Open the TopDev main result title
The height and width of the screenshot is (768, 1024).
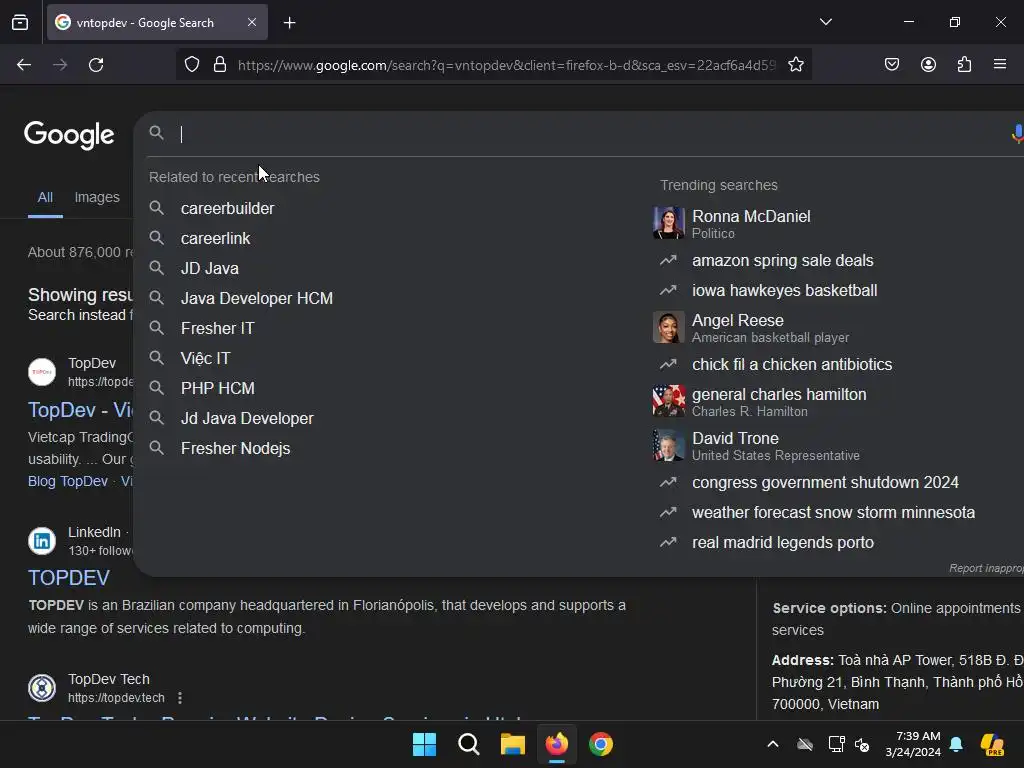[80, 410]
